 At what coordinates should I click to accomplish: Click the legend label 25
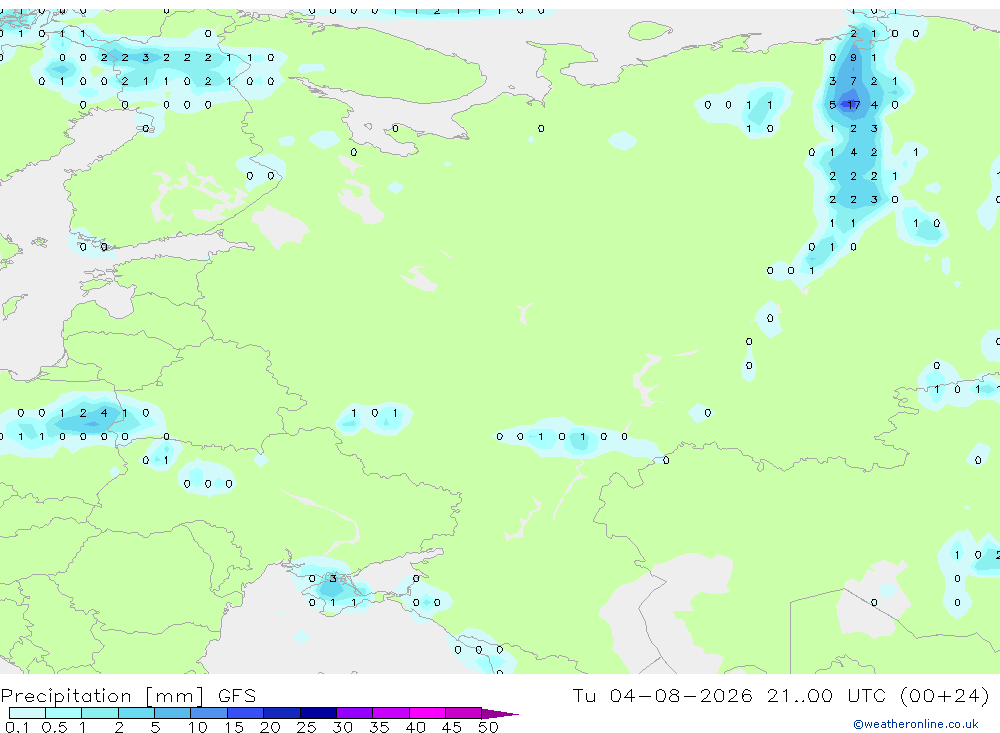click(307, 727)
